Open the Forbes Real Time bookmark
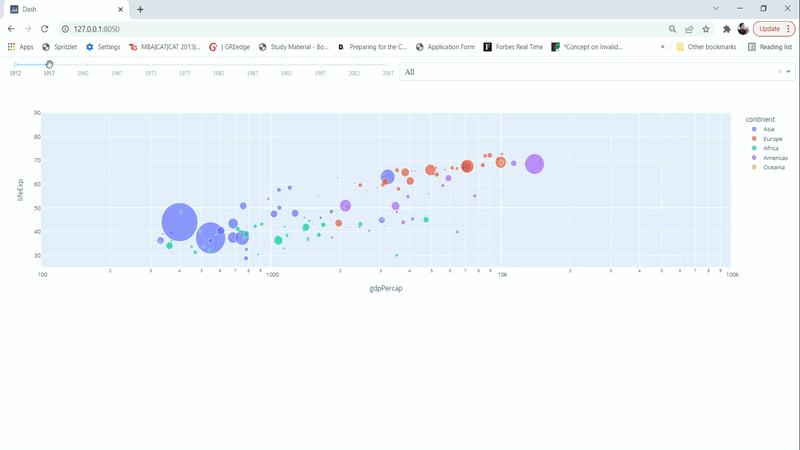800x450 pixels. 513,47
